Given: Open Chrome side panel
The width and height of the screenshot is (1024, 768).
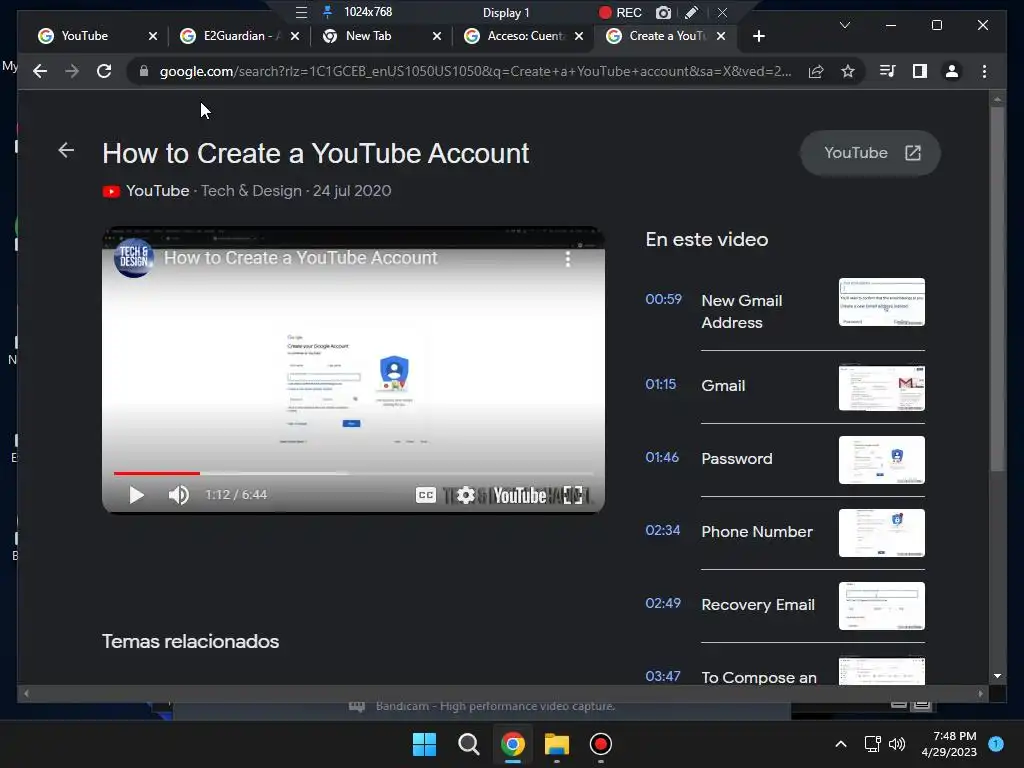Looking at the screenshot, I should (920, 71).
